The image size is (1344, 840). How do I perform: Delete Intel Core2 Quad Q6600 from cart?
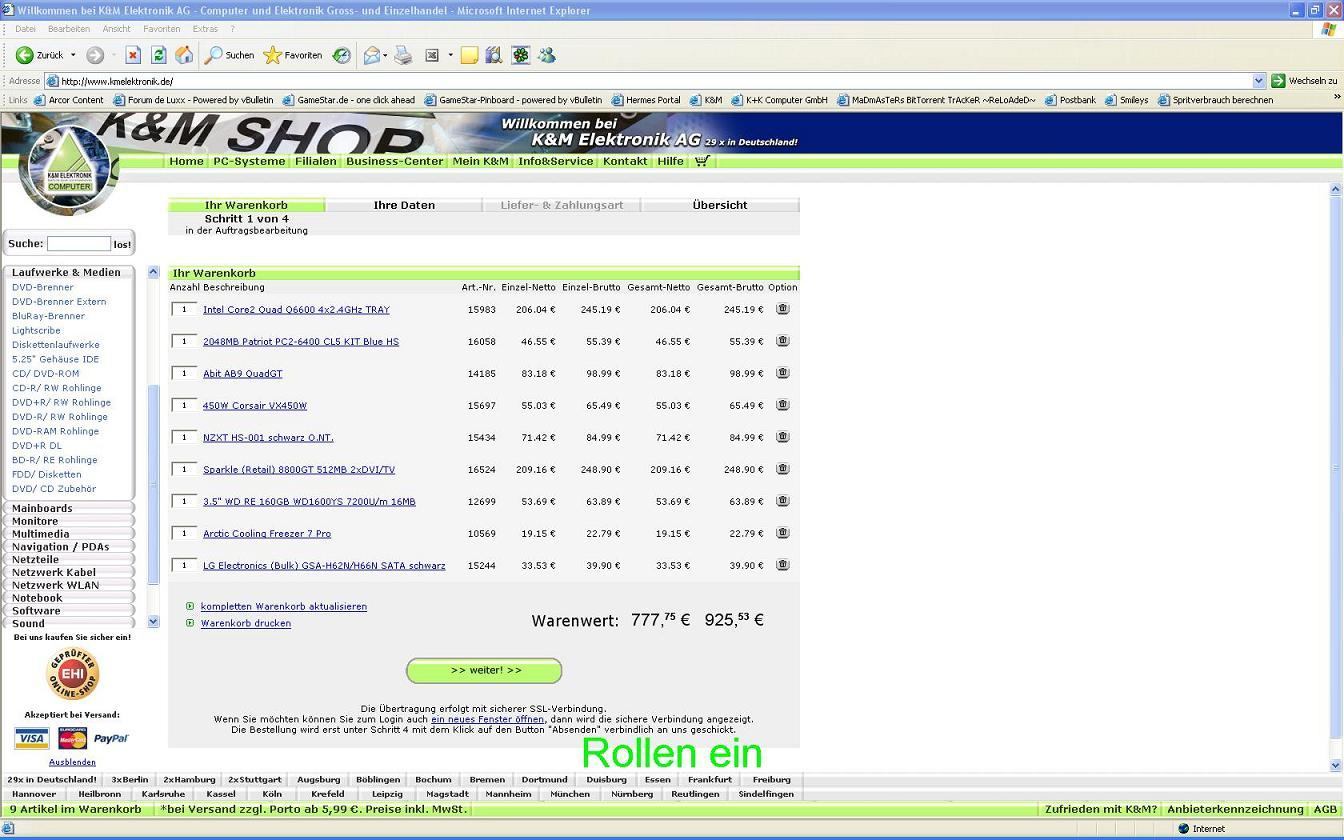tap(783, 309)
